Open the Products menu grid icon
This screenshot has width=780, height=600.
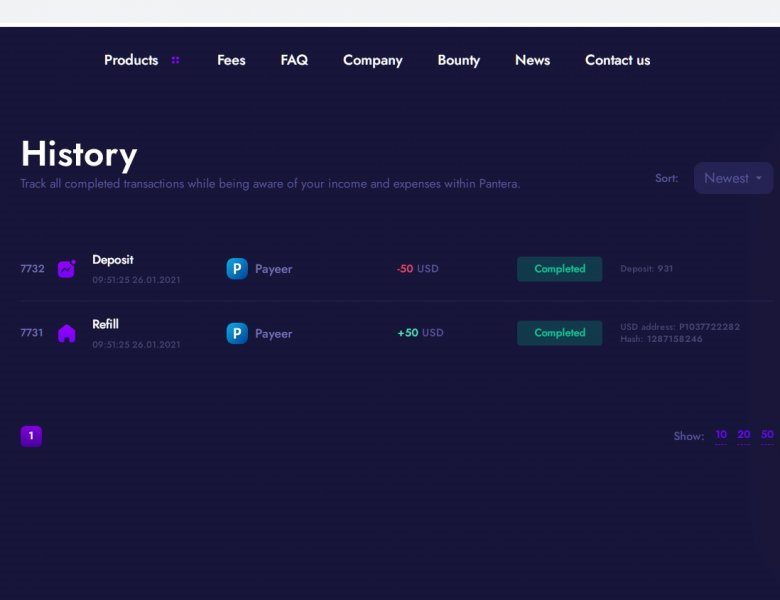tap(175, 60)
